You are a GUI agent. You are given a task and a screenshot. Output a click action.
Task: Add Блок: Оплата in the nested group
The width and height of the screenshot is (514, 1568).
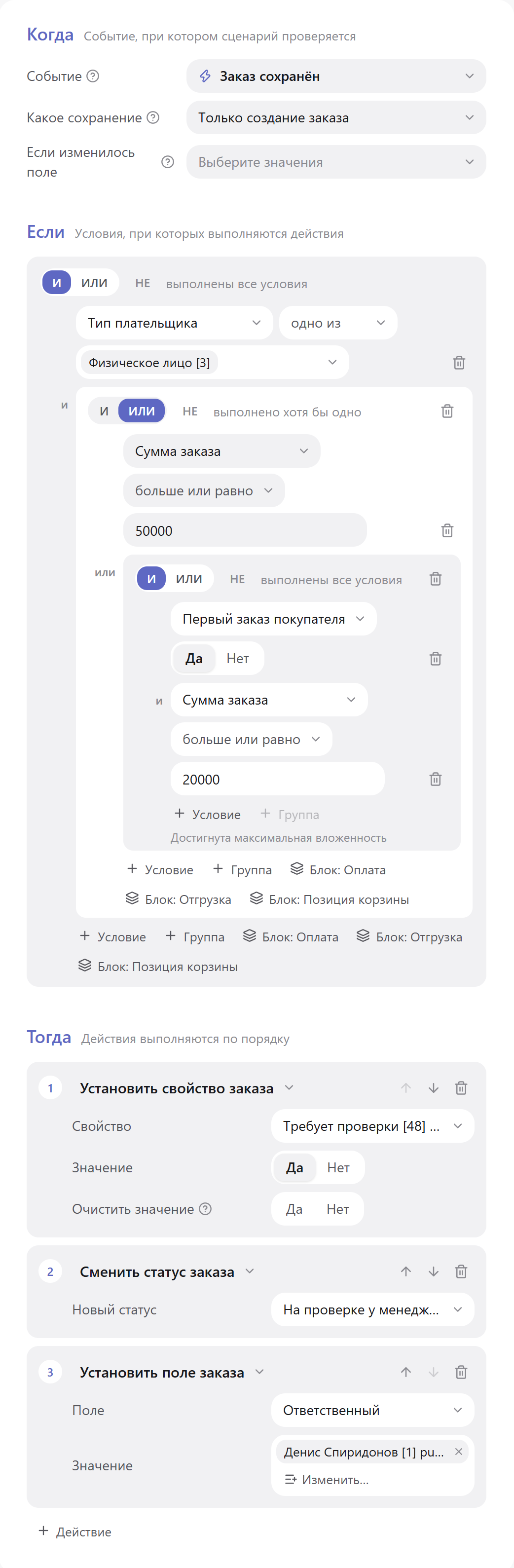[x=338, y=870]
